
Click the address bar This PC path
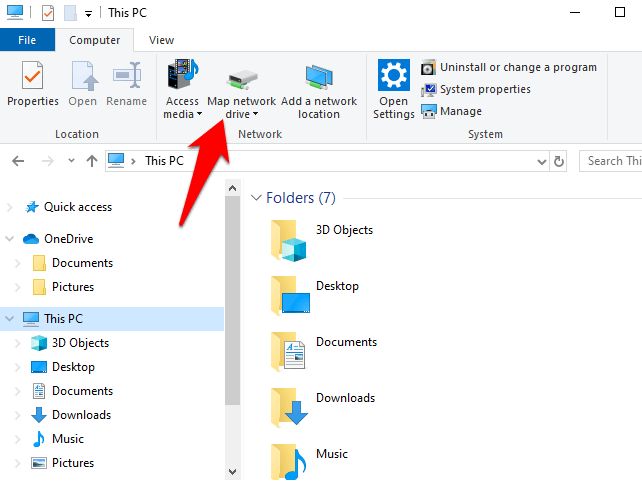coord(164,161)
